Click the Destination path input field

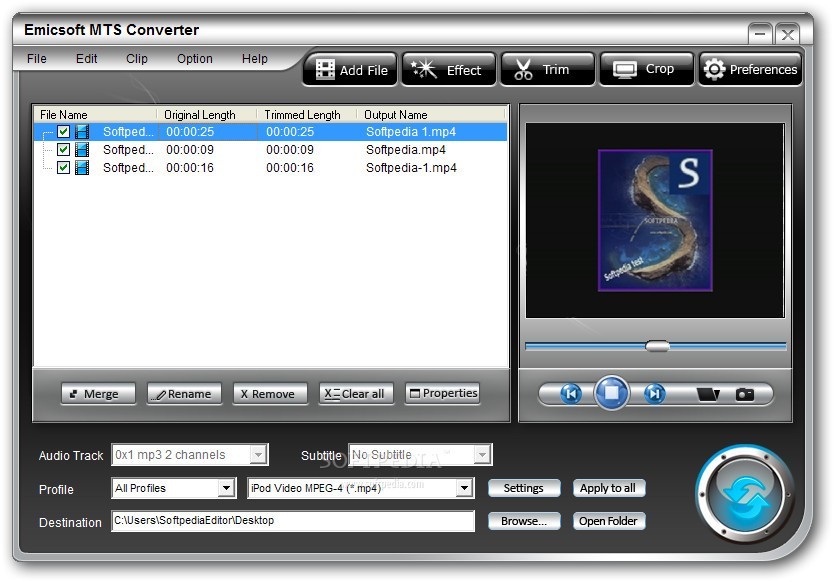click(x=293, y=521)
